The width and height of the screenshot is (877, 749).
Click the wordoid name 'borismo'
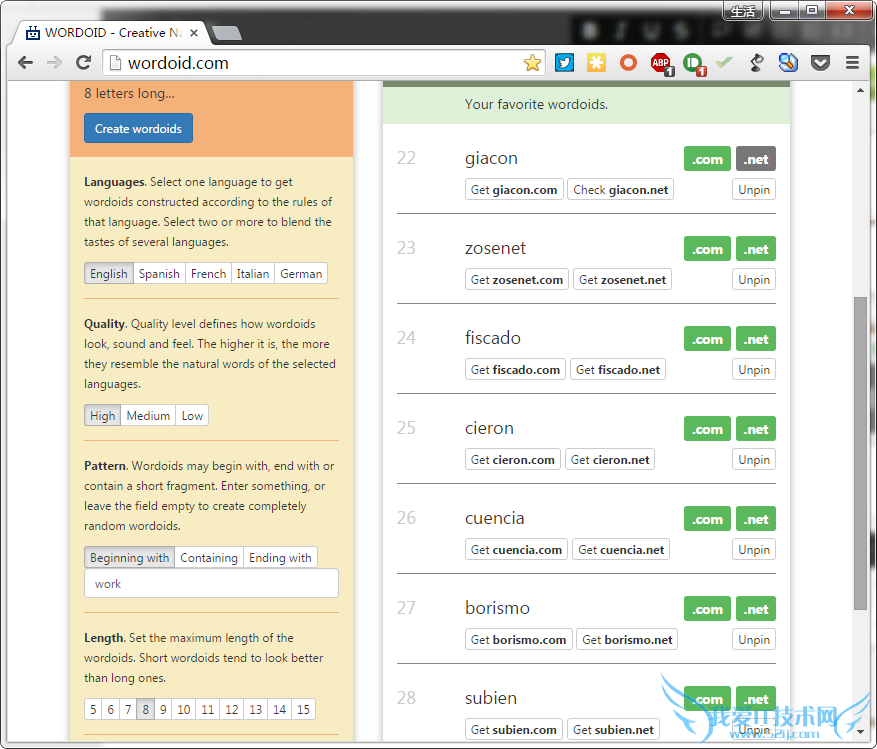pyautogui.click(x=497, y=608)
